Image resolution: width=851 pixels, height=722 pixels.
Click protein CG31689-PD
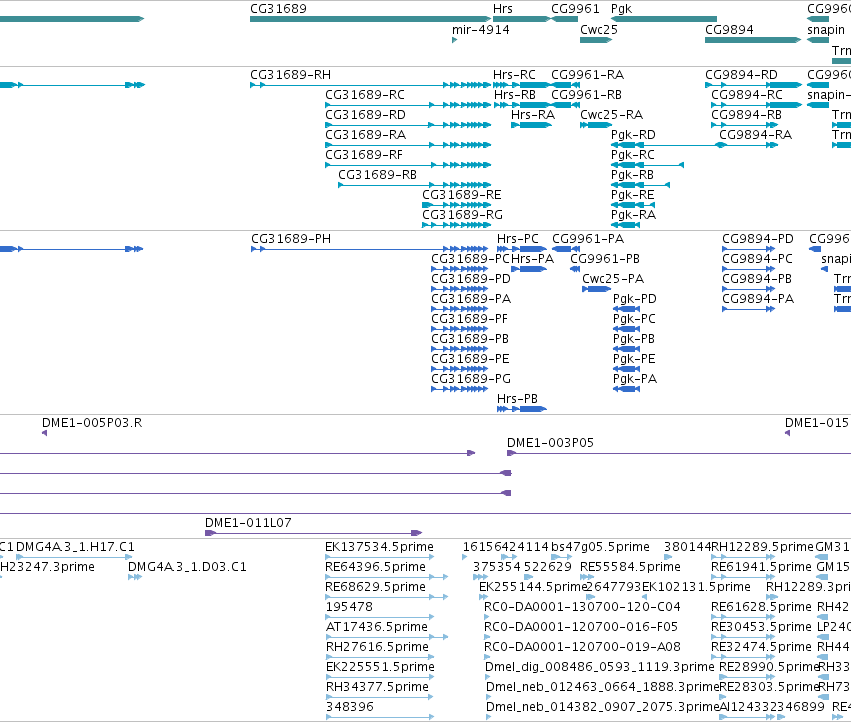[471, 279]
